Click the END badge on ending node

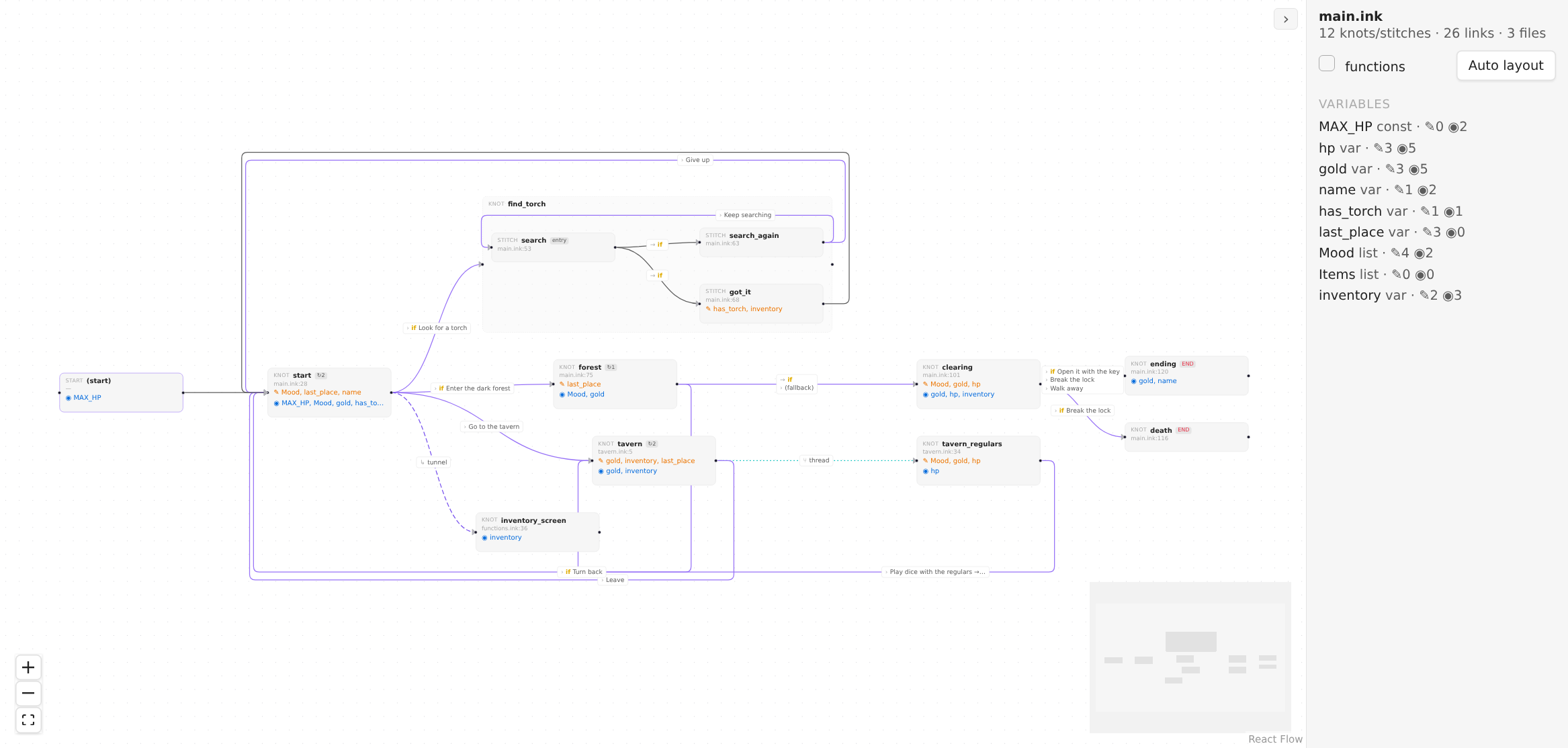1188,364
